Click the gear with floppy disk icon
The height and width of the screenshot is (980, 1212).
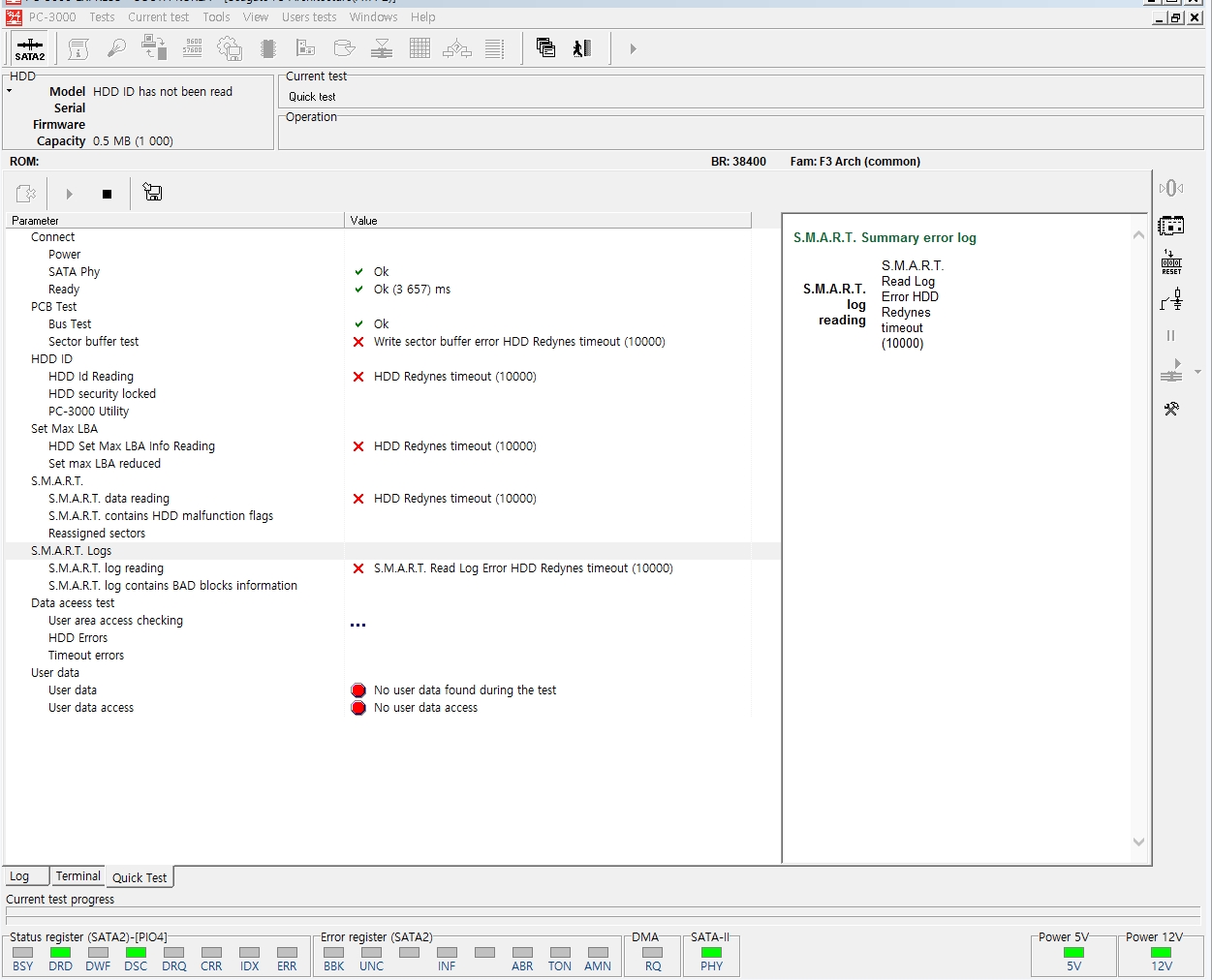click(x=230, y=48)
